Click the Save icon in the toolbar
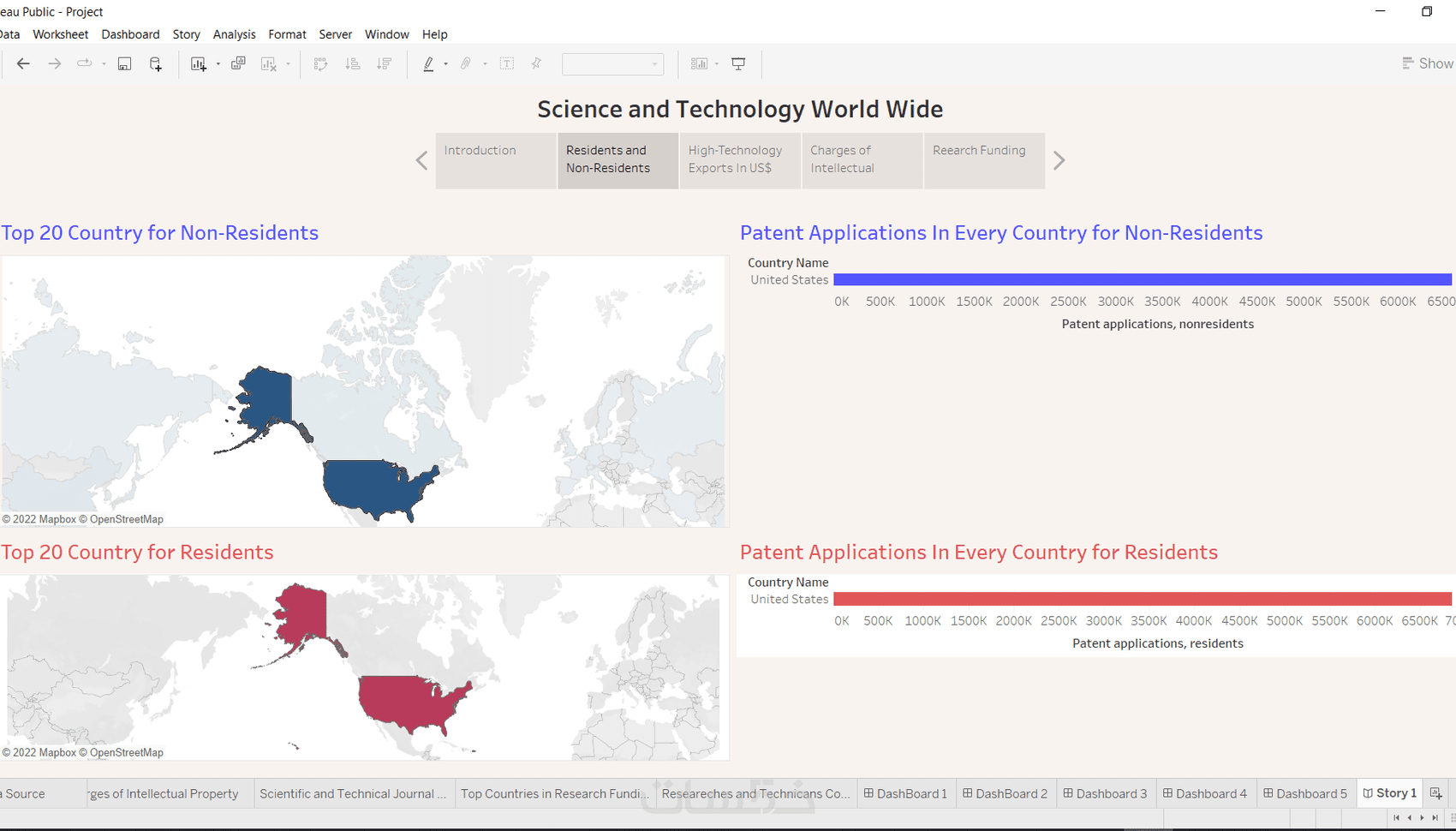 tap(124, 63)
